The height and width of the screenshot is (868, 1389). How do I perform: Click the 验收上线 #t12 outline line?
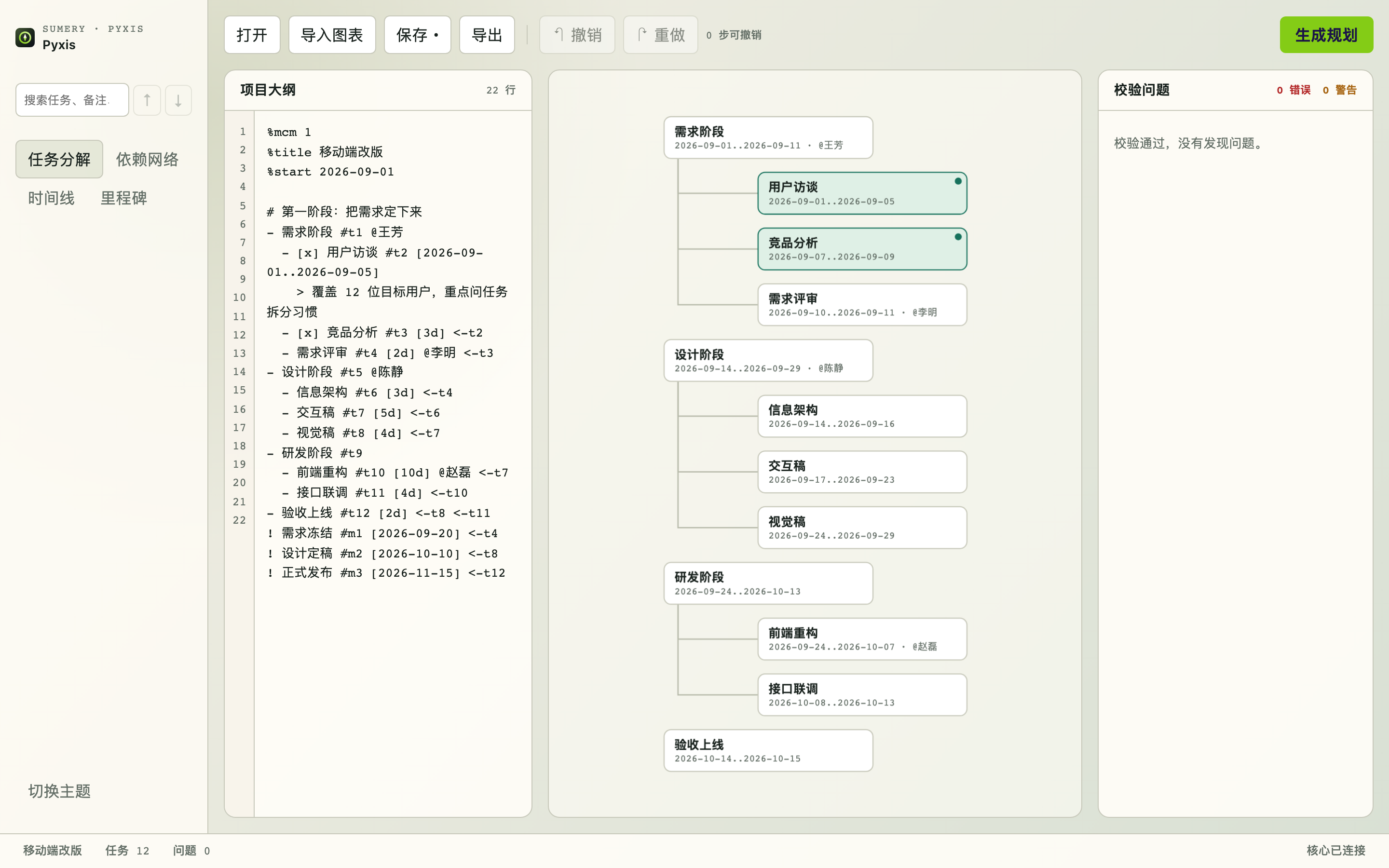(x=379, y=513)
